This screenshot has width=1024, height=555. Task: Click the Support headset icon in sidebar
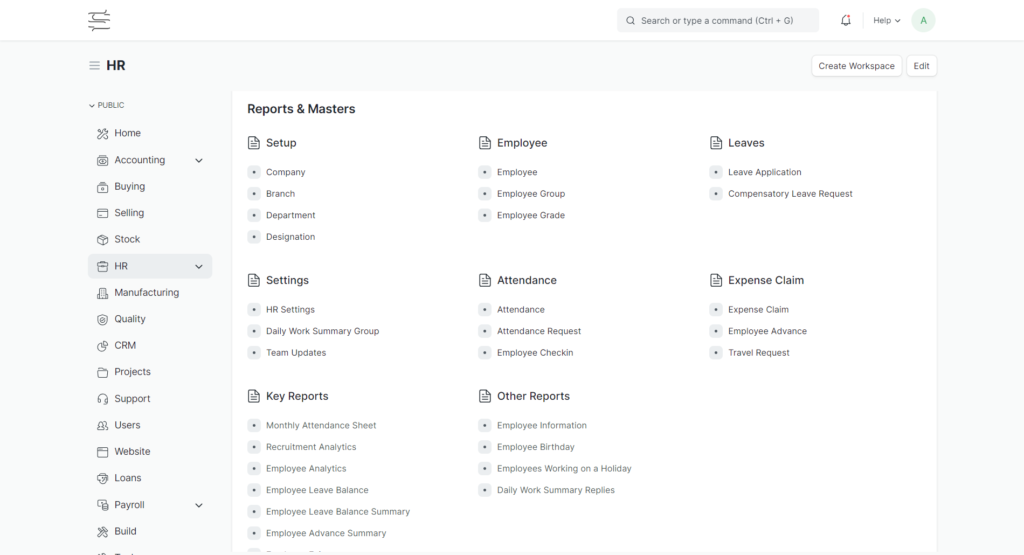(102, 399)
